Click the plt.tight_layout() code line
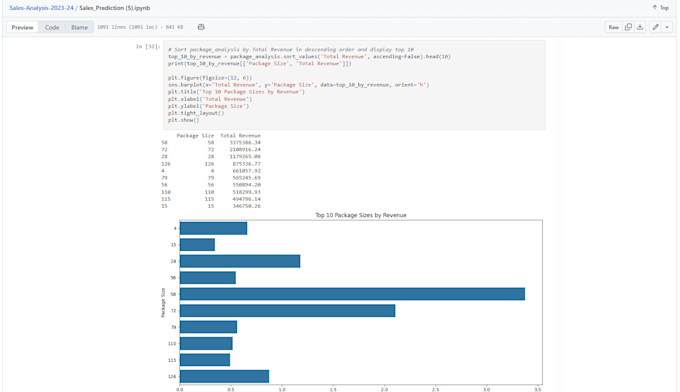Screen dimensions: 680x392 point(196,113)
